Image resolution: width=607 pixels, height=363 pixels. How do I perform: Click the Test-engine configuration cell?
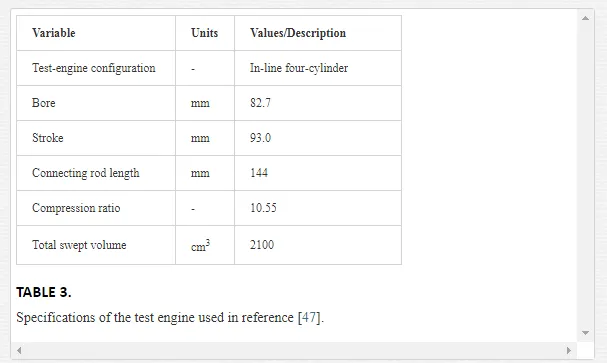coord(96,68)
